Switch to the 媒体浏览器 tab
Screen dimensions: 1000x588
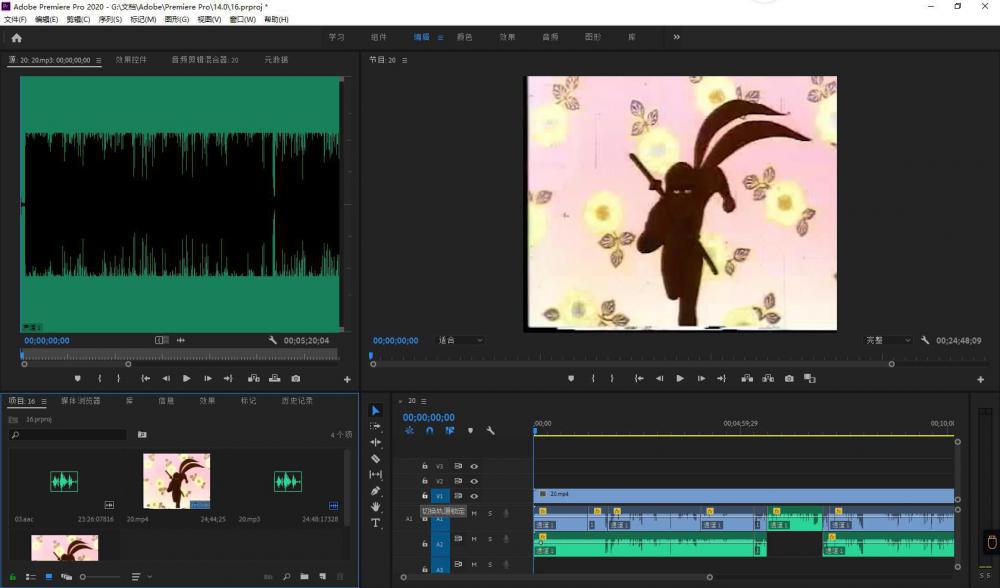[x=81, y=401]
